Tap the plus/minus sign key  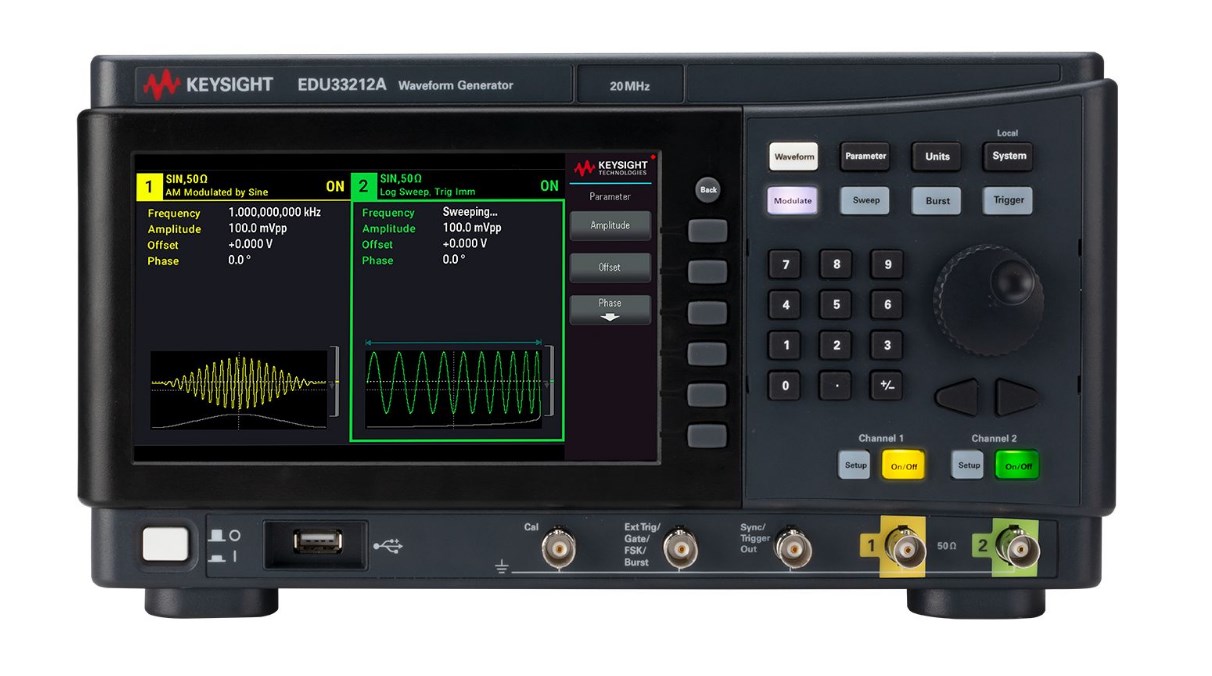[886, 385]
